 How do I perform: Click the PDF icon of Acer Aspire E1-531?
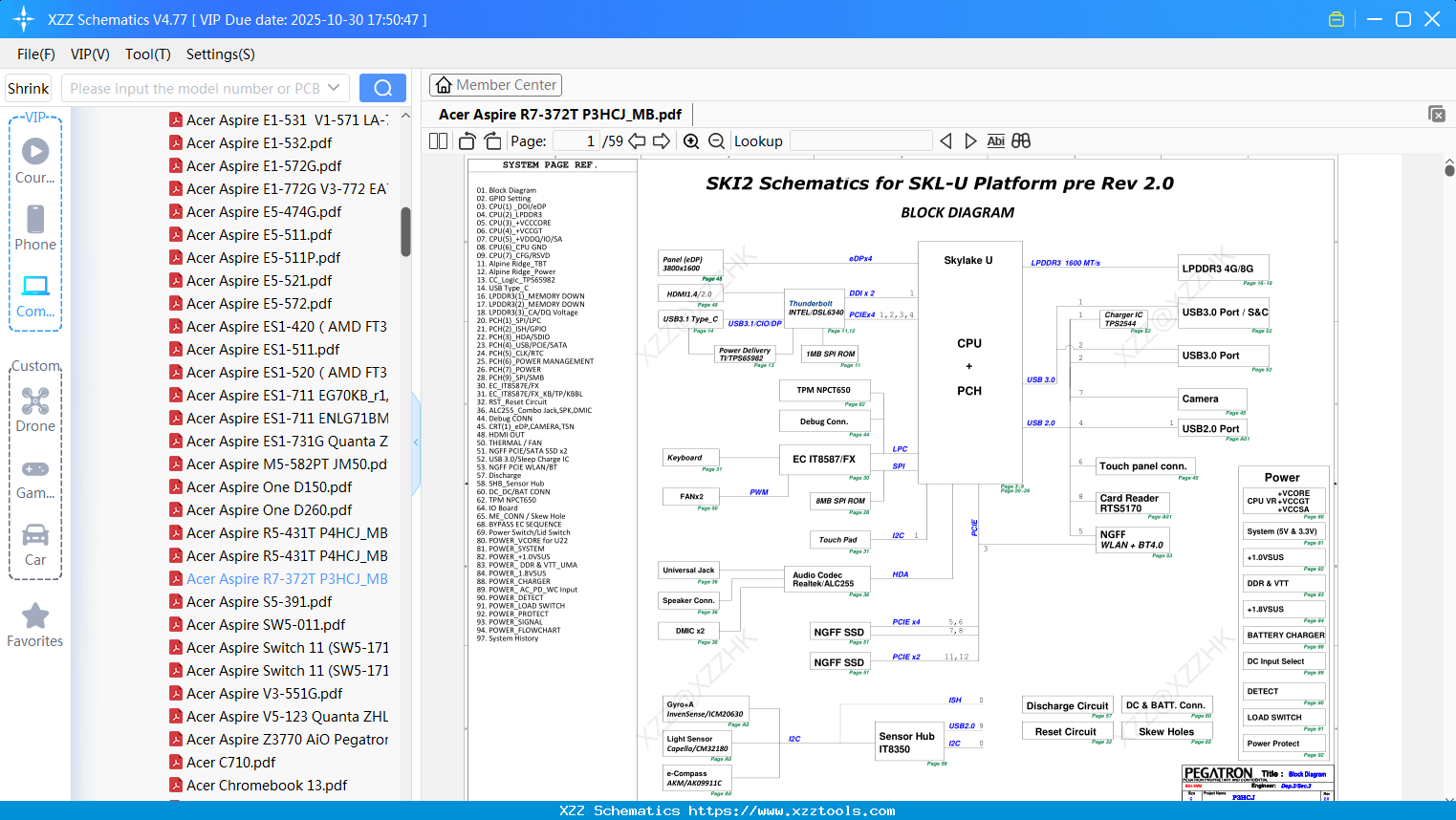[x=176, y=119]
